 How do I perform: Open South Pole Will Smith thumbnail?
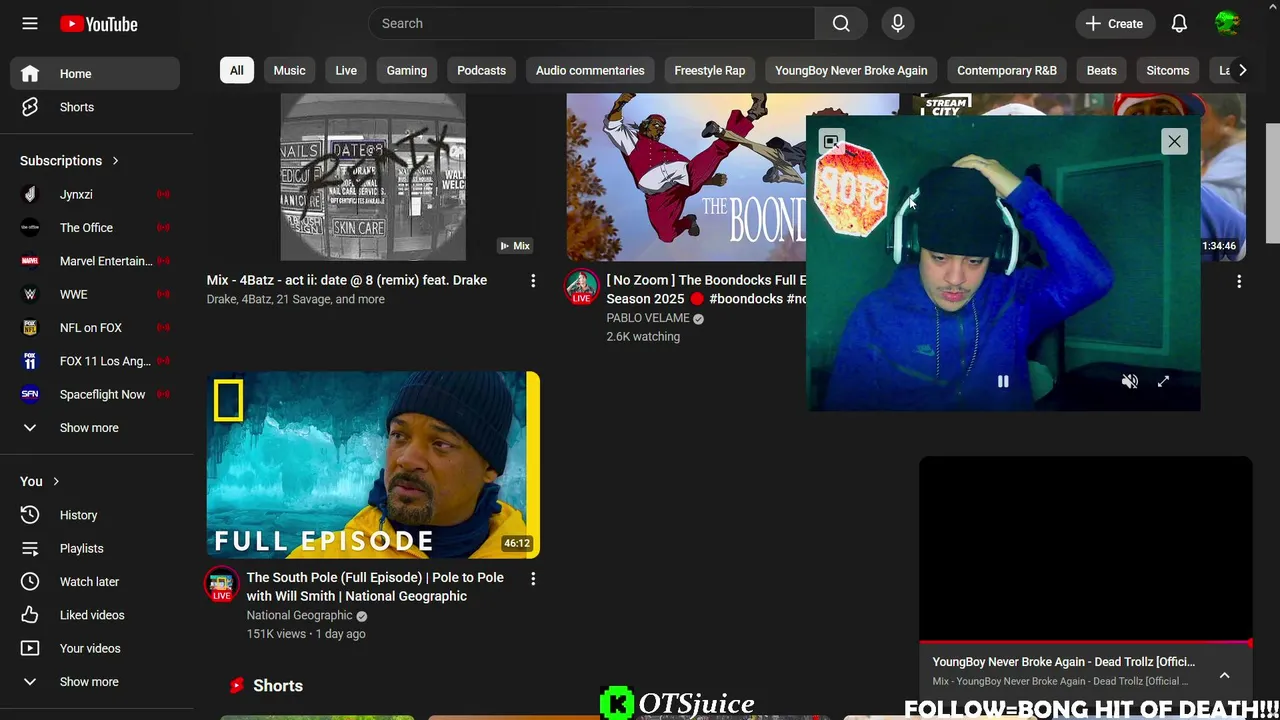(373, 465)
